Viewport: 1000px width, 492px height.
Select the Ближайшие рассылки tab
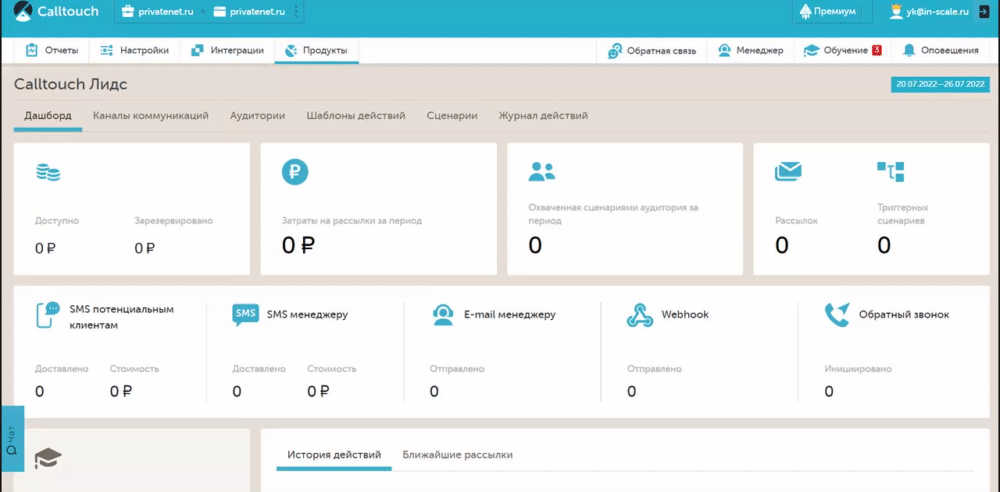(x=458, y=455)
